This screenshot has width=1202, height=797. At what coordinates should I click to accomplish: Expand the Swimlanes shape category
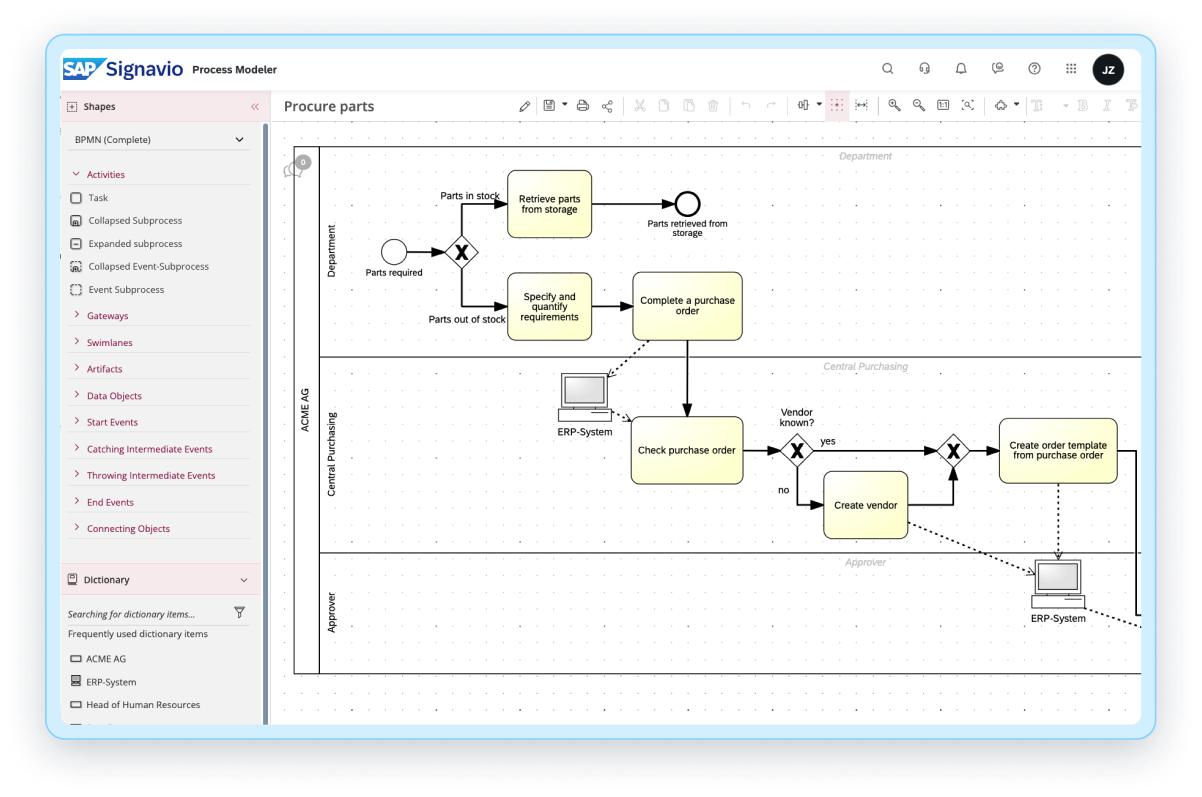109,343
